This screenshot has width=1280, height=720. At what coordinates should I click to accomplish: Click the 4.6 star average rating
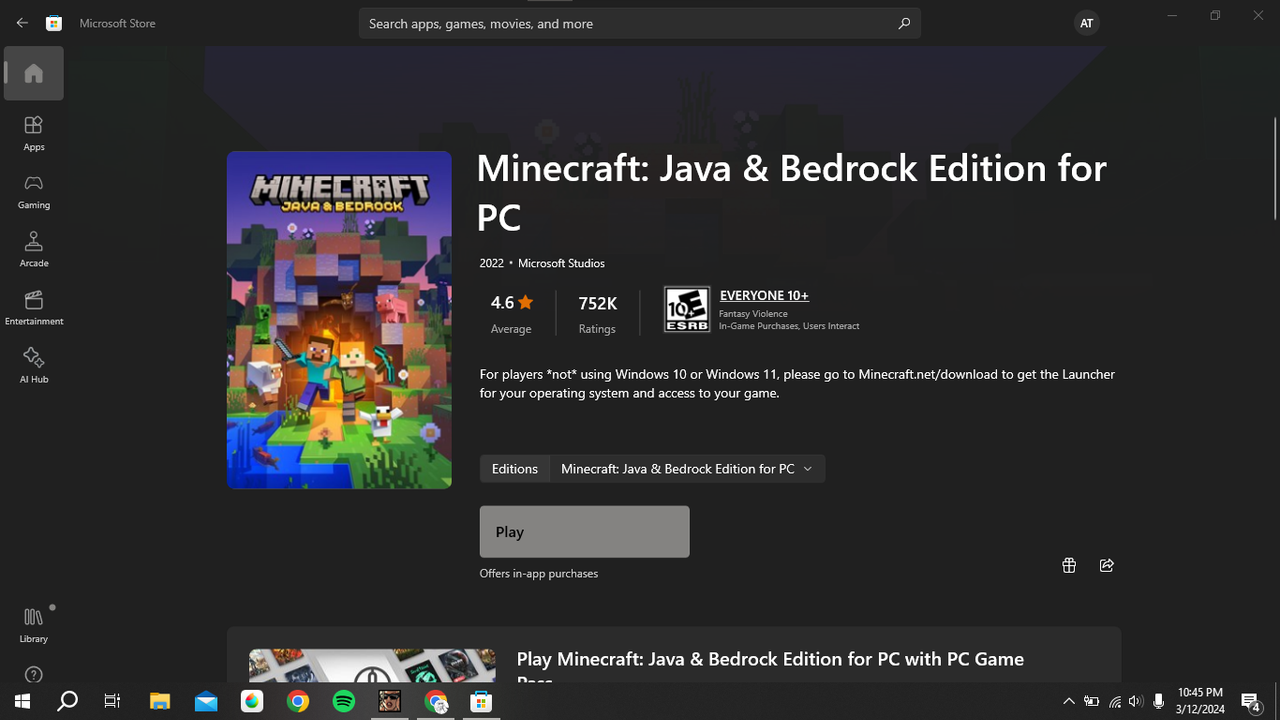[511, 313]
